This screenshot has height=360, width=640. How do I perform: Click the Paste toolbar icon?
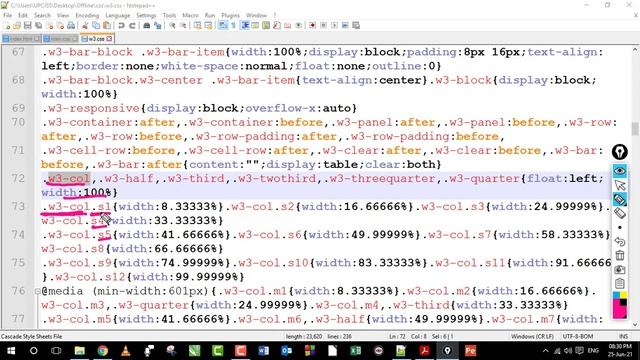pos(107,25)
